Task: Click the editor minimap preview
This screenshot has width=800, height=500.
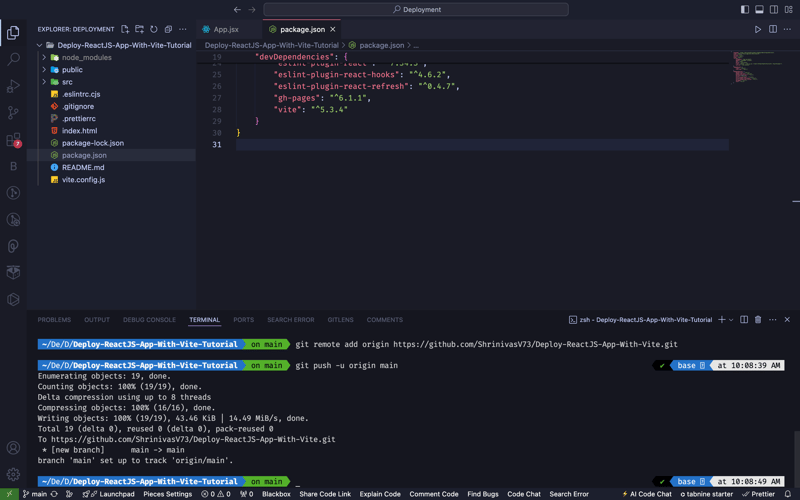Action: (x=758, y=66)
